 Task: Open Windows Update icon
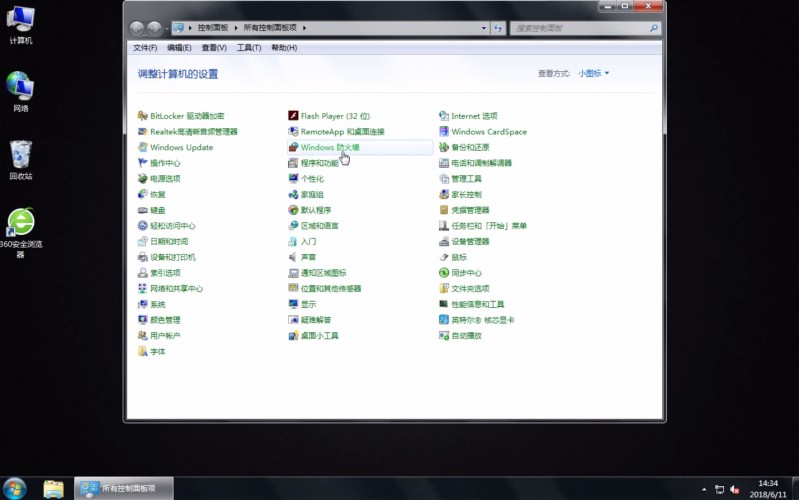coord(143,147)
